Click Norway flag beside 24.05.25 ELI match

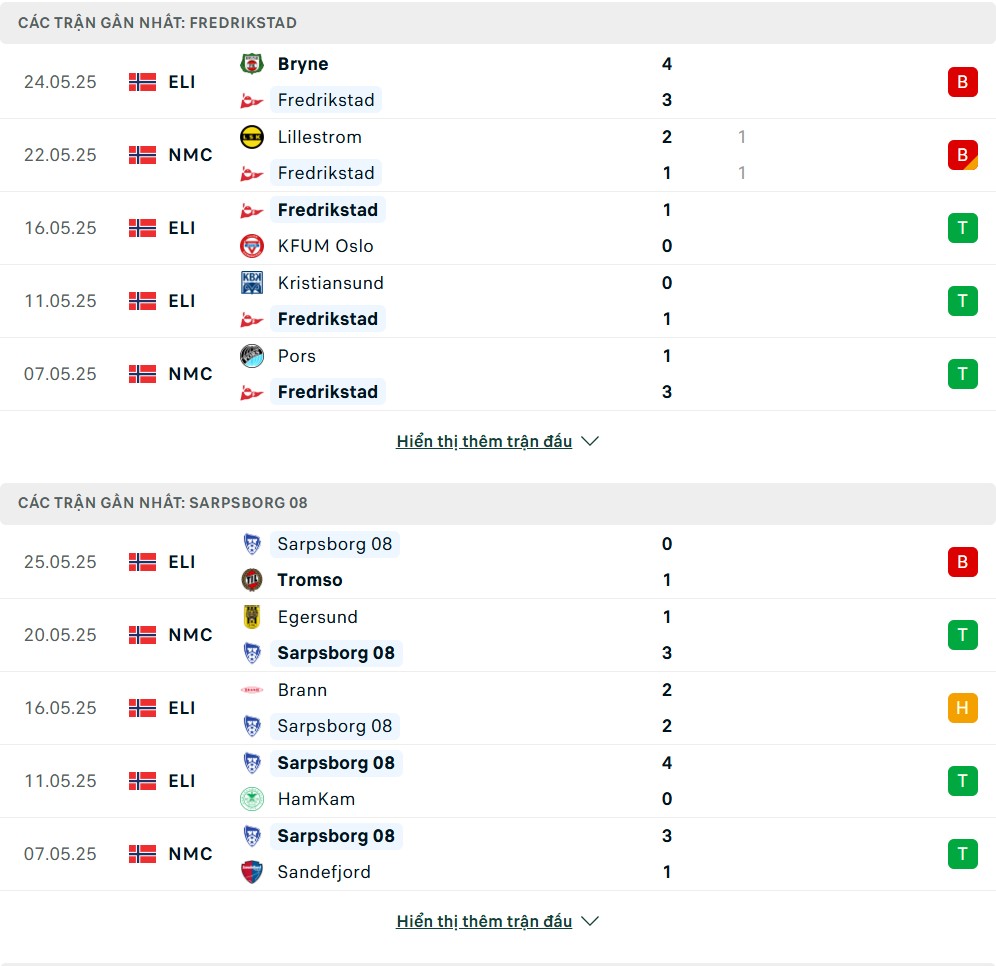[x=142, y=82]
